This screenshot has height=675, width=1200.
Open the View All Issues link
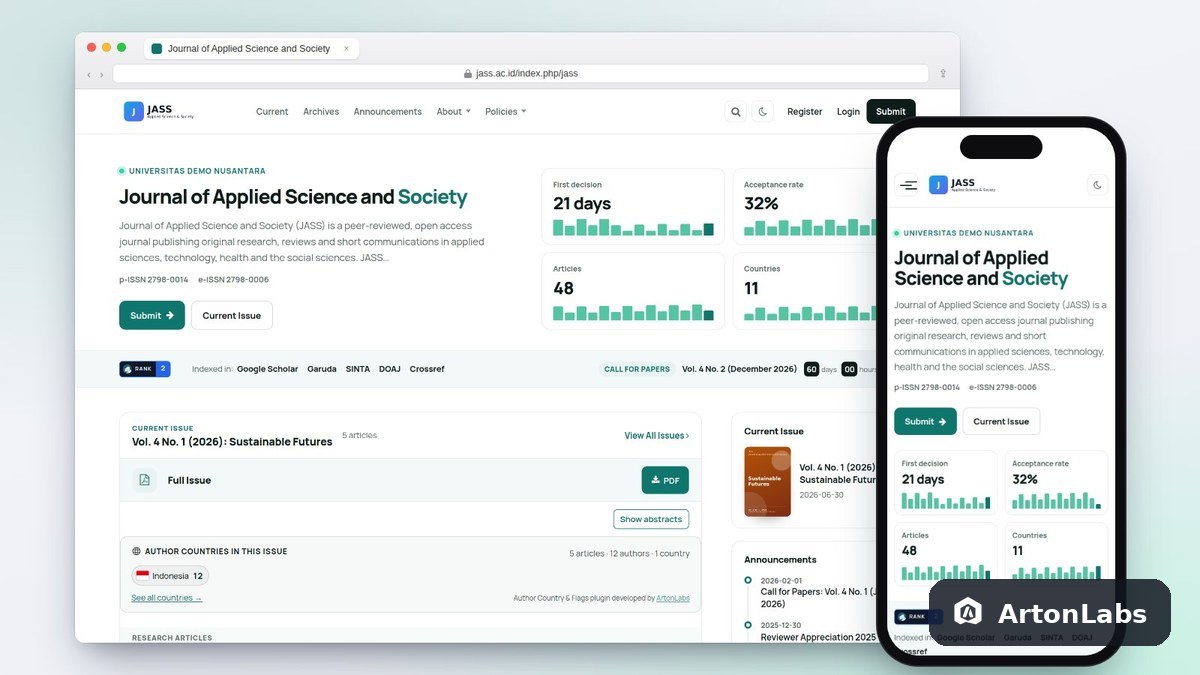[x=656, y=436]
